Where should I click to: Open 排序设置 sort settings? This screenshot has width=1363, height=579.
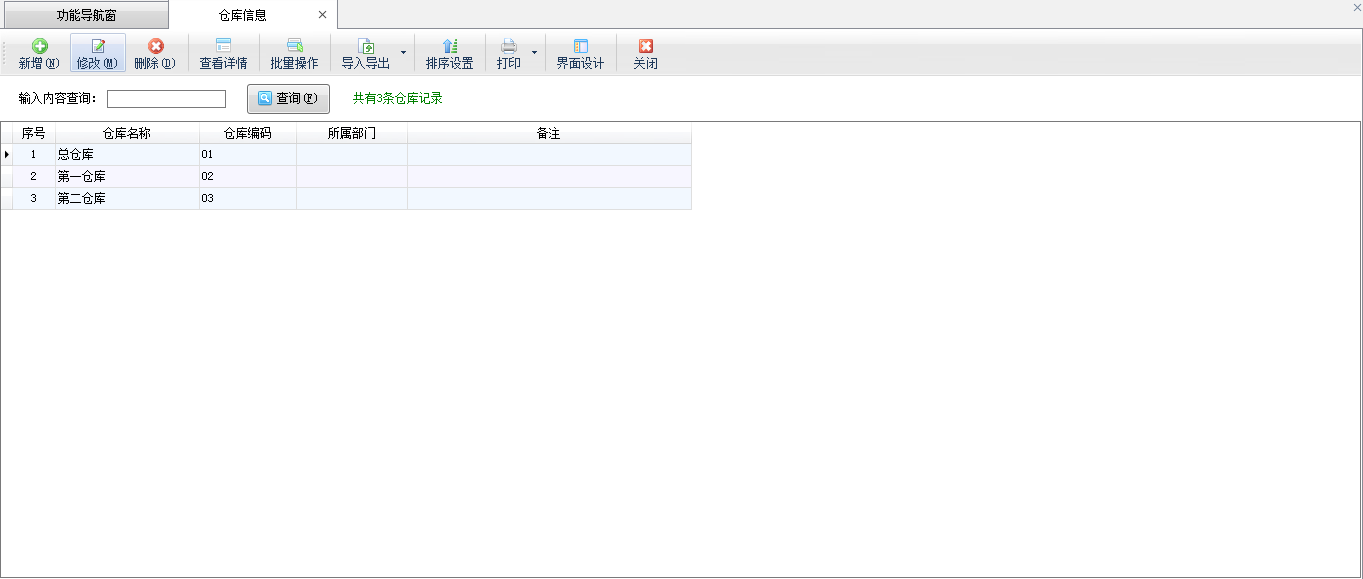click(x=449, y=46)
